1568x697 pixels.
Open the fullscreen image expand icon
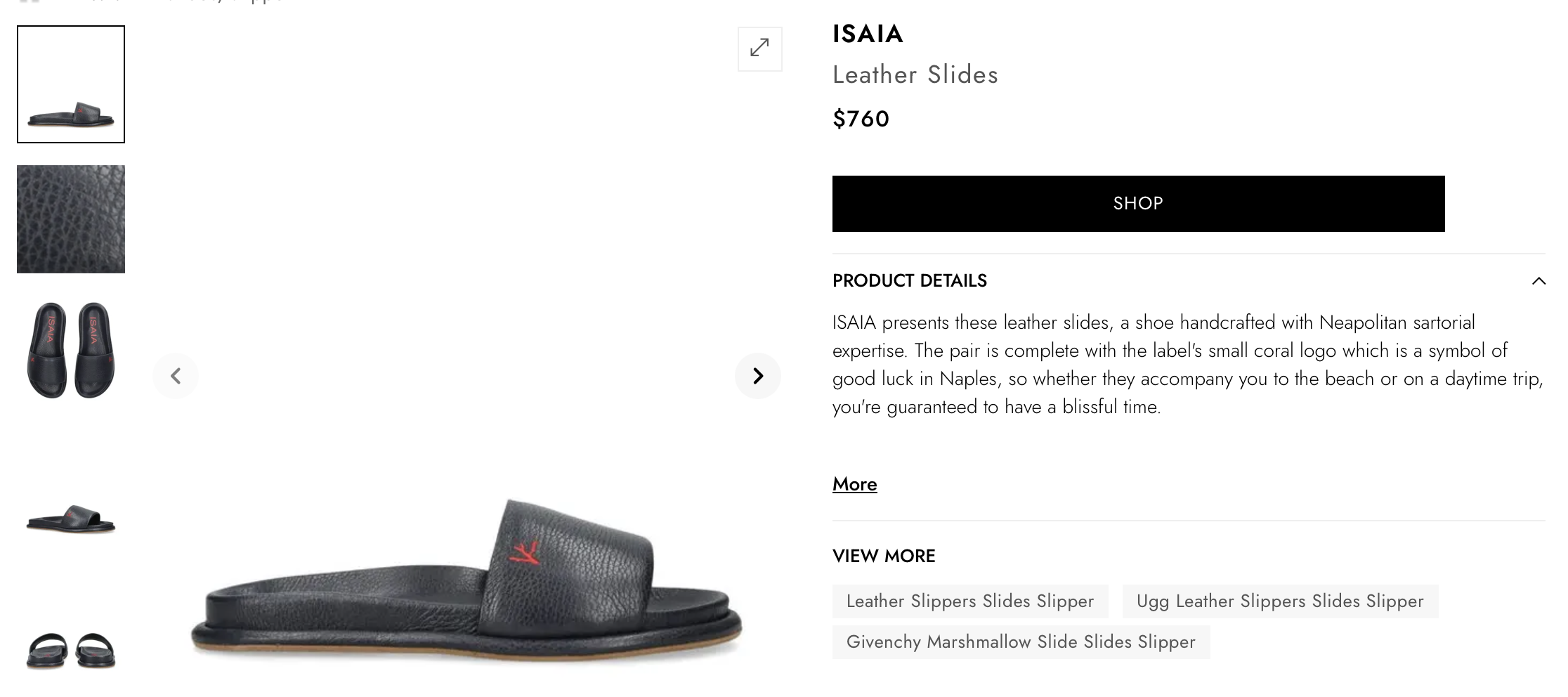[x=759, y=48]
